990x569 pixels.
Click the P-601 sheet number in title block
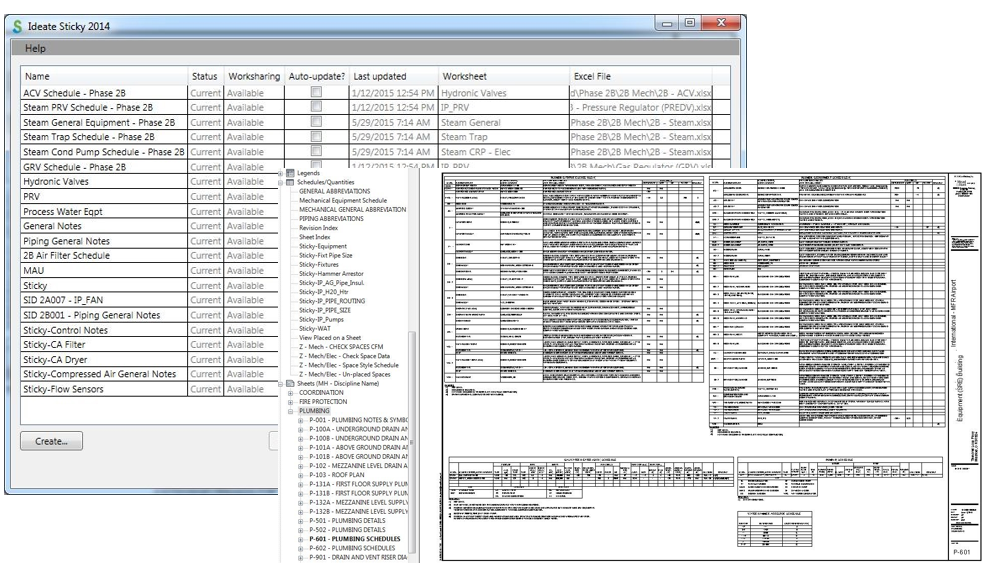(x=962, y=553)
